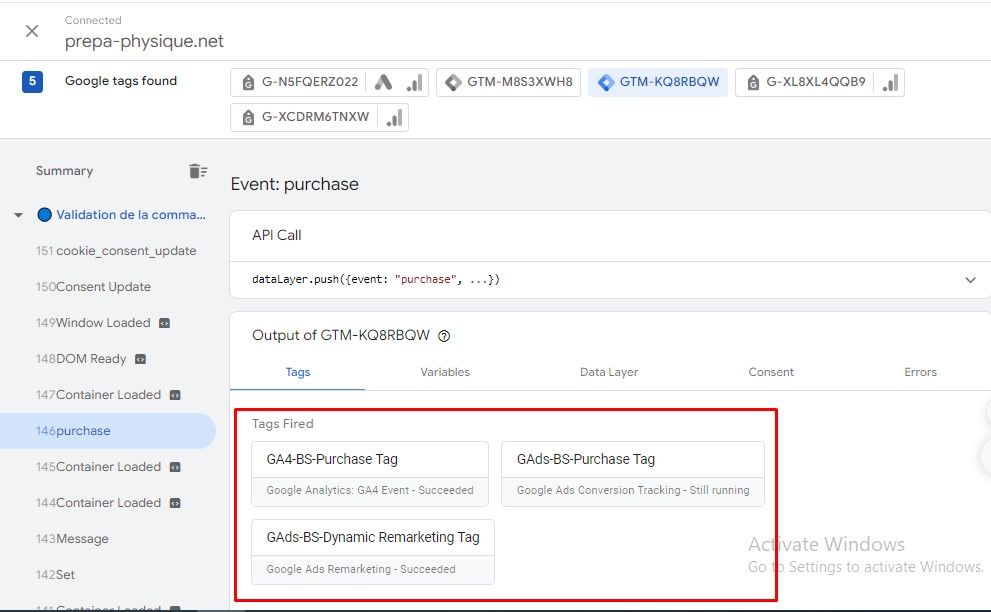The width and height of the screenshot is (991, 612).
Task: Select event 148 DOM Ready
Action: (82, 359)
